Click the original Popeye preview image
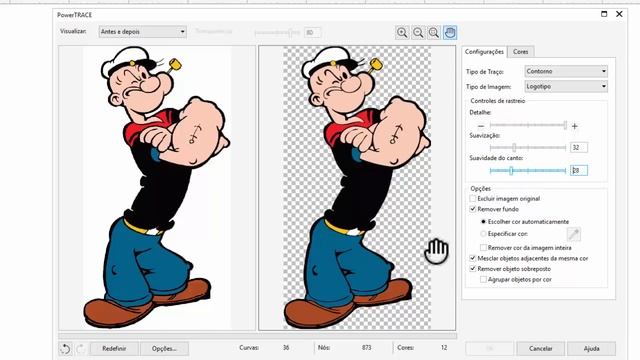The image size is (640, 360). (x=157, y=188)
